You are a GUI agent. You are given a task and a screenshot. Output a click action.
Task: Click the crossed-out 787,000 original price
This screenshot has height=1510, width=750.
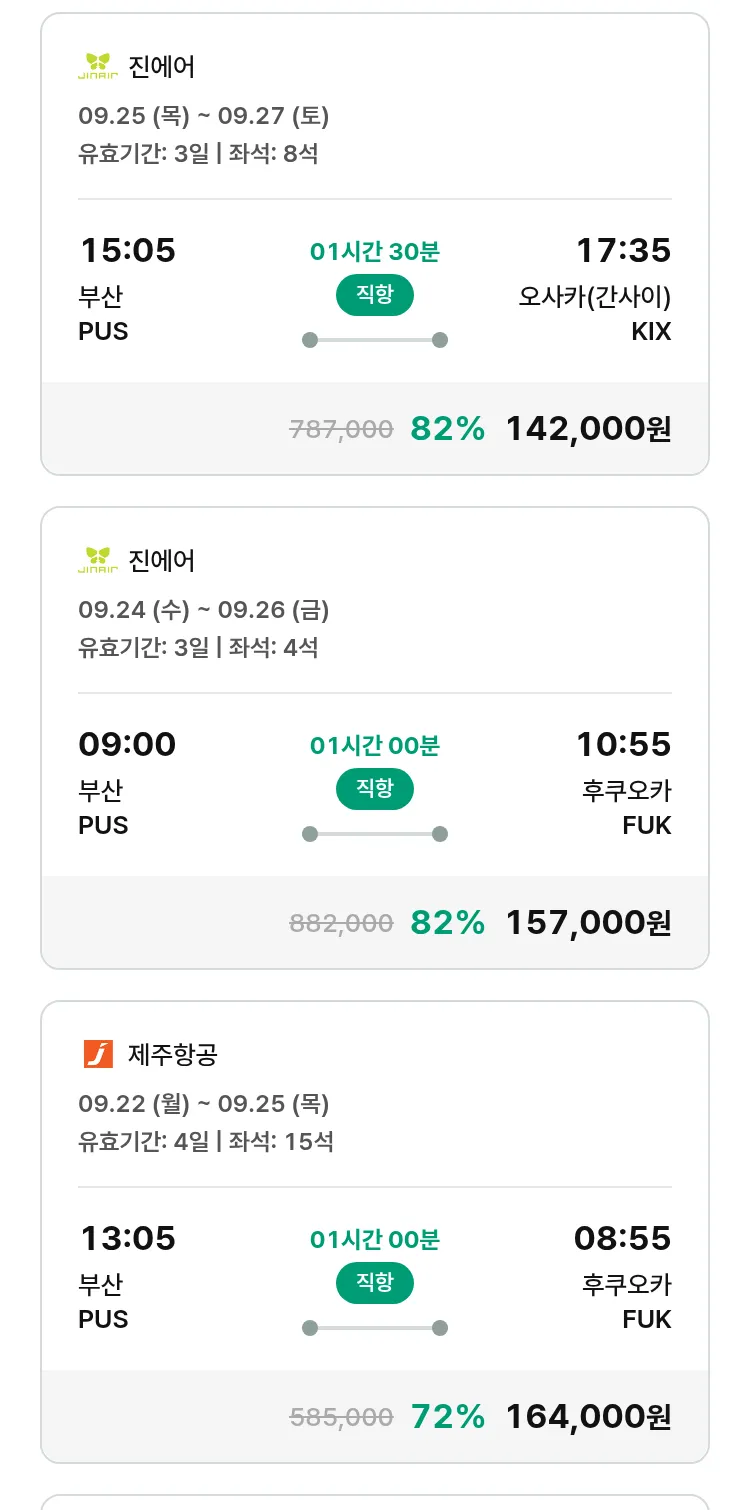[x=341, y=430]
